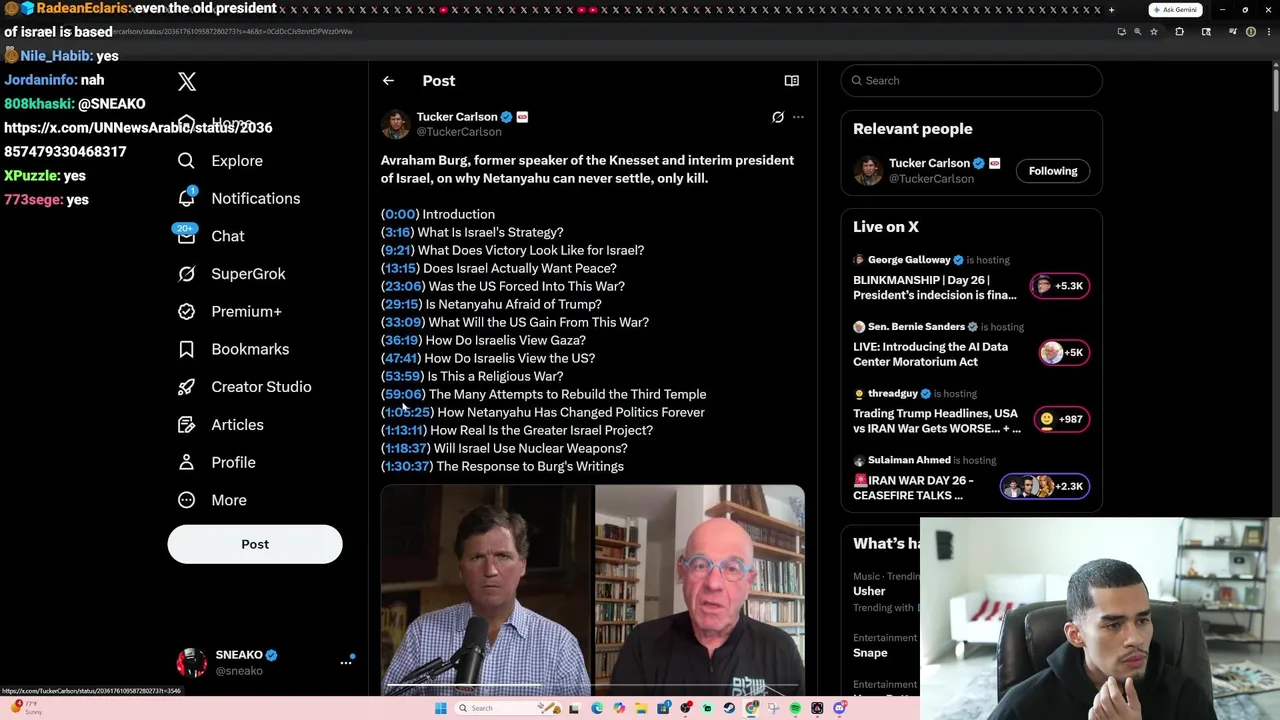Open Notifications with the bell icon
This screenshot has width=1280, height=720.
pos(186,197)
